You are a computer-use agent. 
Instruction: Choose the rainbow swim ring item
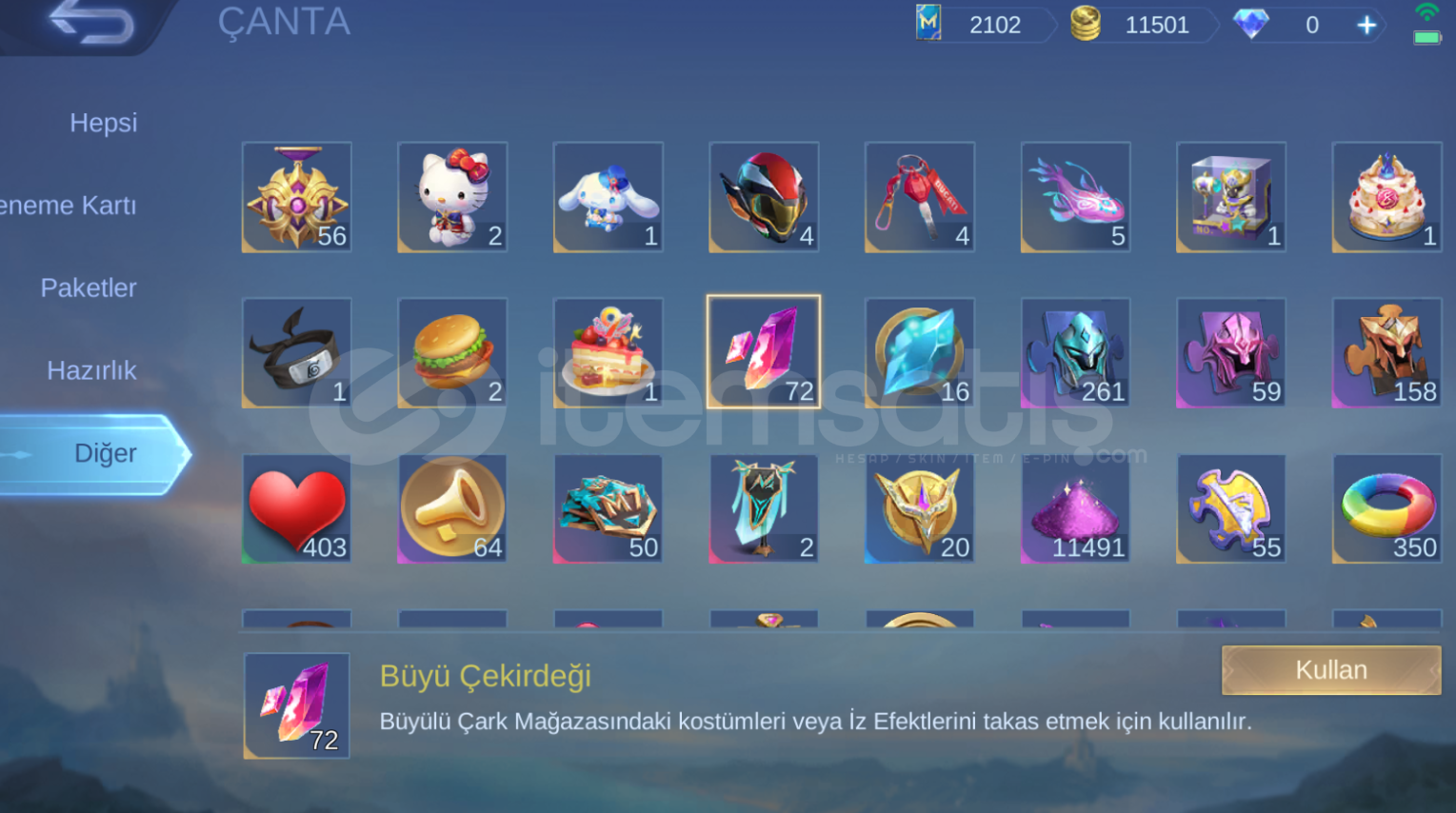[1386, 508]
